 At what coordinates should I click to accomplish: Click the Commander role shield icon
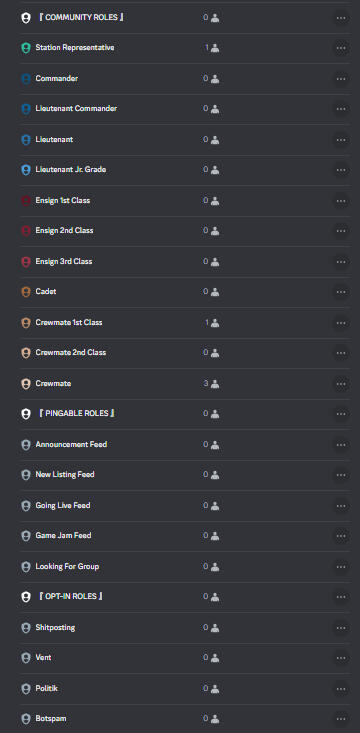tap(26, 79)
